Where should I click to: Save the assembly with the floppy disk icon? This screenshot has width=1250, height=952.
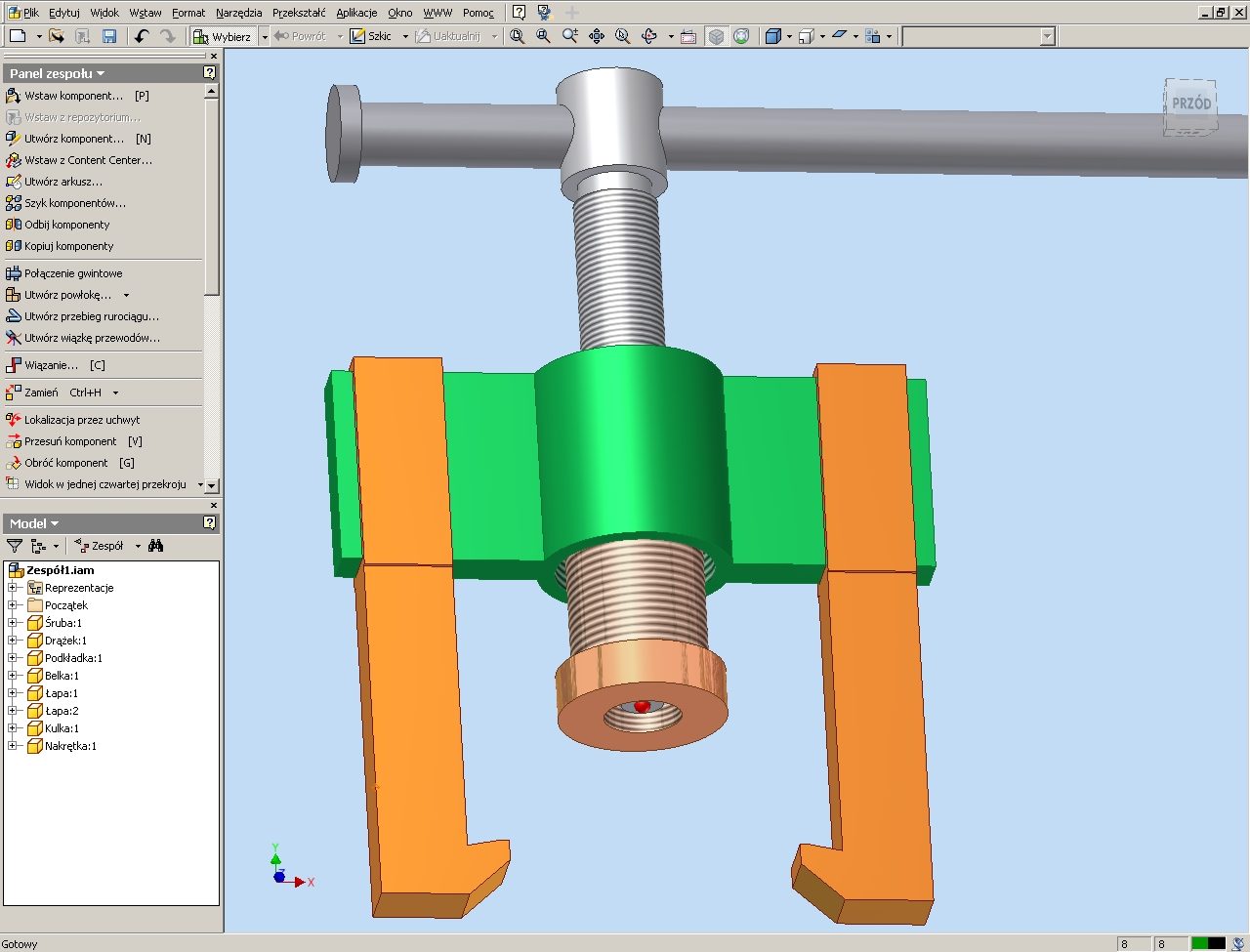pyautogui.click(x=109, y=36)
